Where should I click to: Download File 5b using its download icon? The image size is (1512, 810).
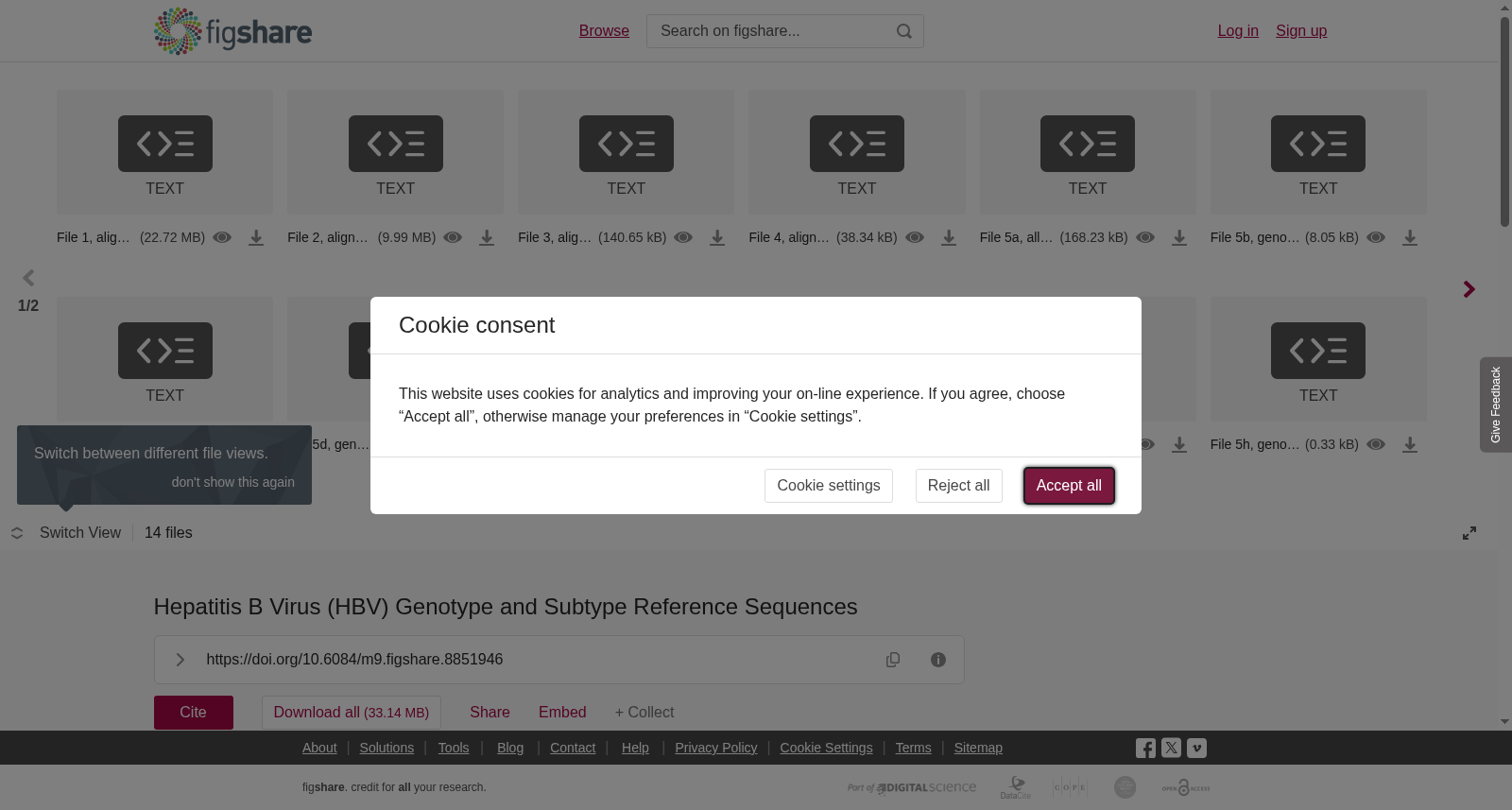1410,238
